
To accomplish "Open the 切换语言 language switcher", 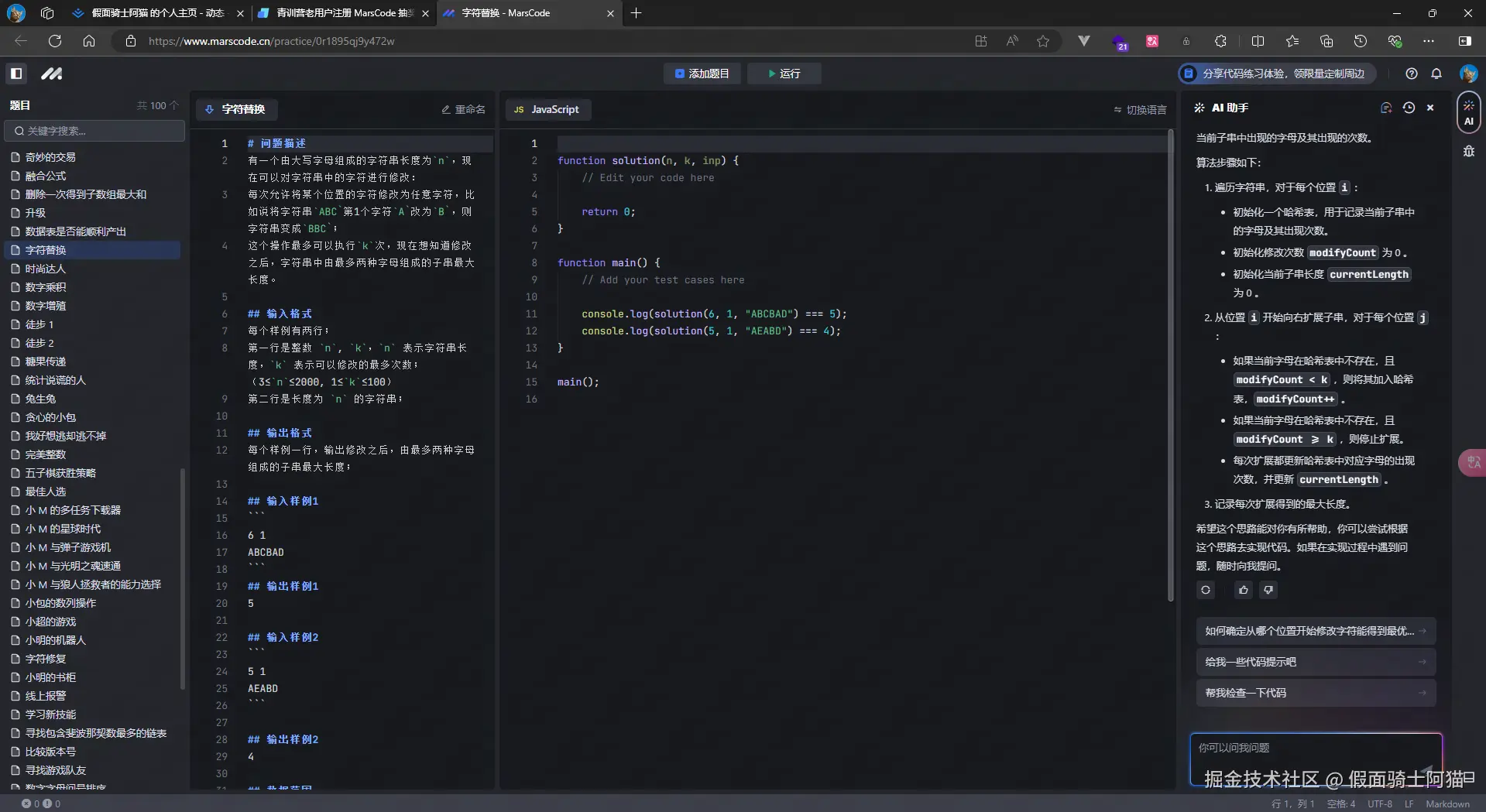I will point(1140,110).
